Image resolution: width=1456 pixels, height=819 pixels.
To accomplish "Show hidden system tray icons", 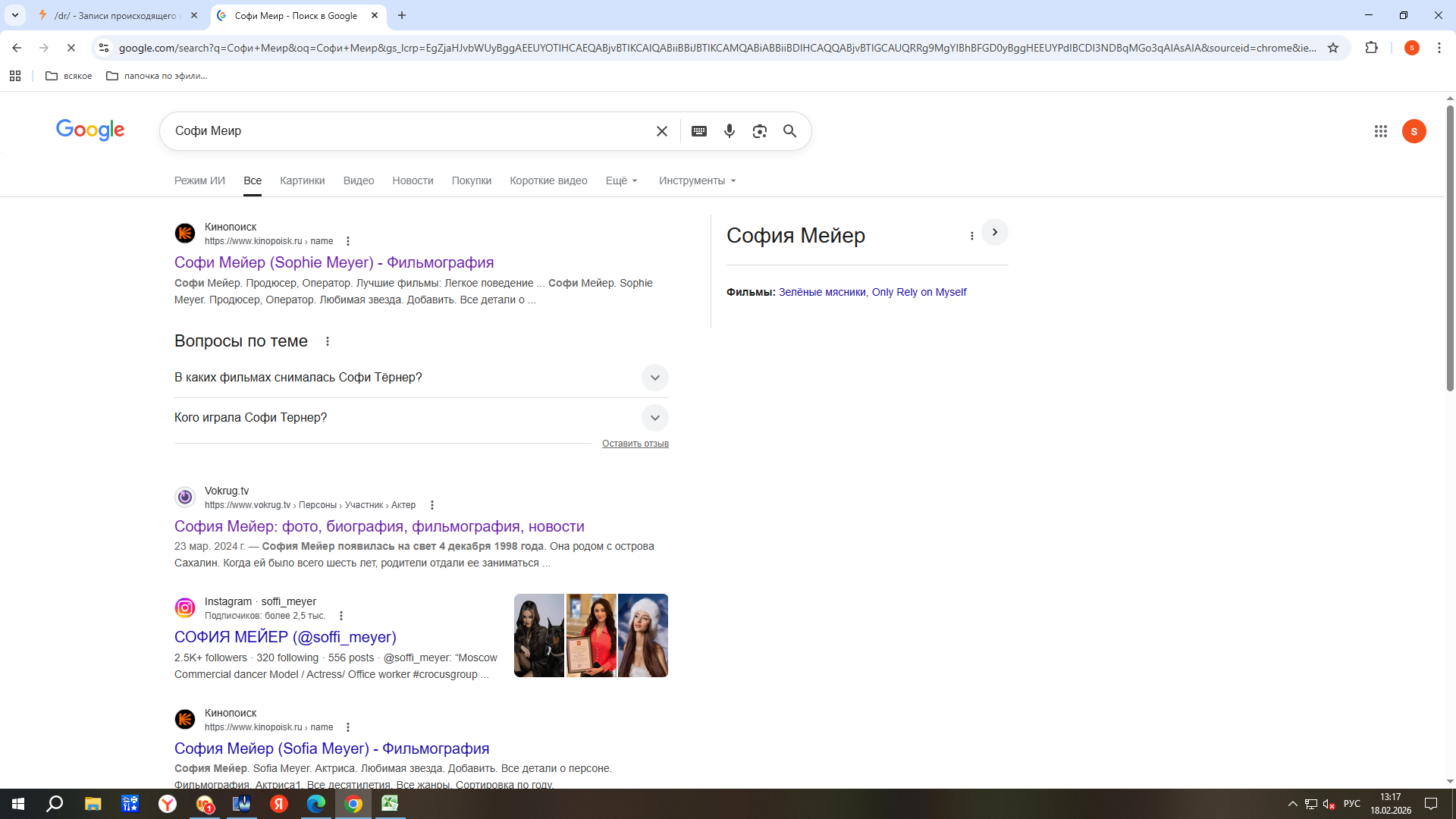I will 1292,804.
